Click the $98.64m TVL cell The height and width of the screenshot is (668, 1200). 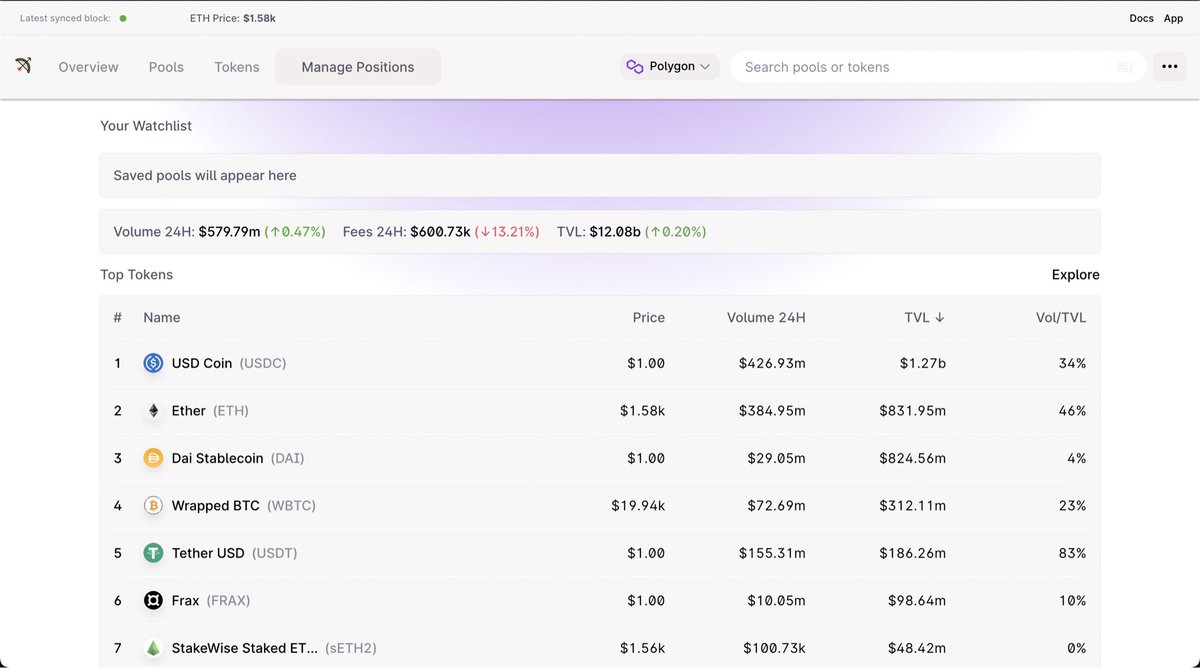pyautogui.click(x=916, y=601)
